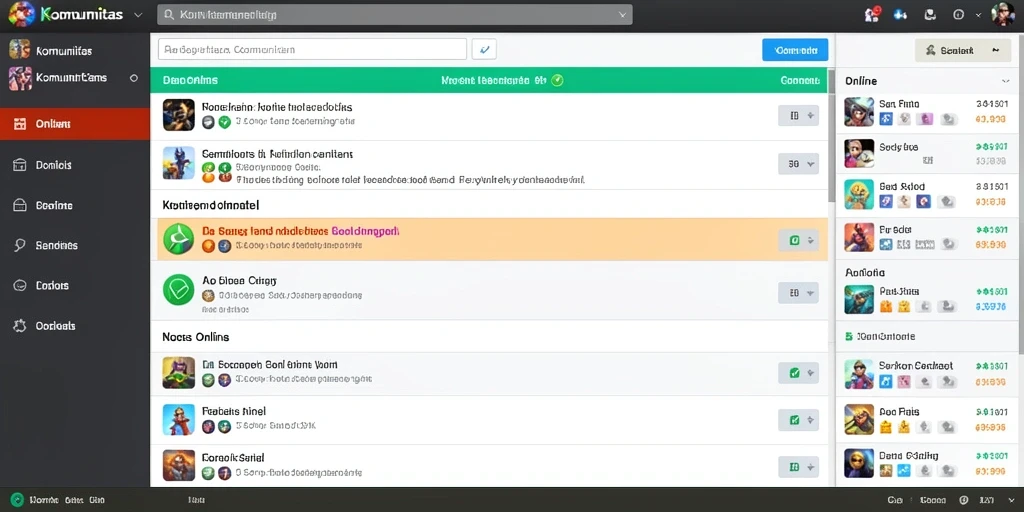1024x512 pixels.
Task: Click the blue Comnete button
Action: click(x=795, y=50)
